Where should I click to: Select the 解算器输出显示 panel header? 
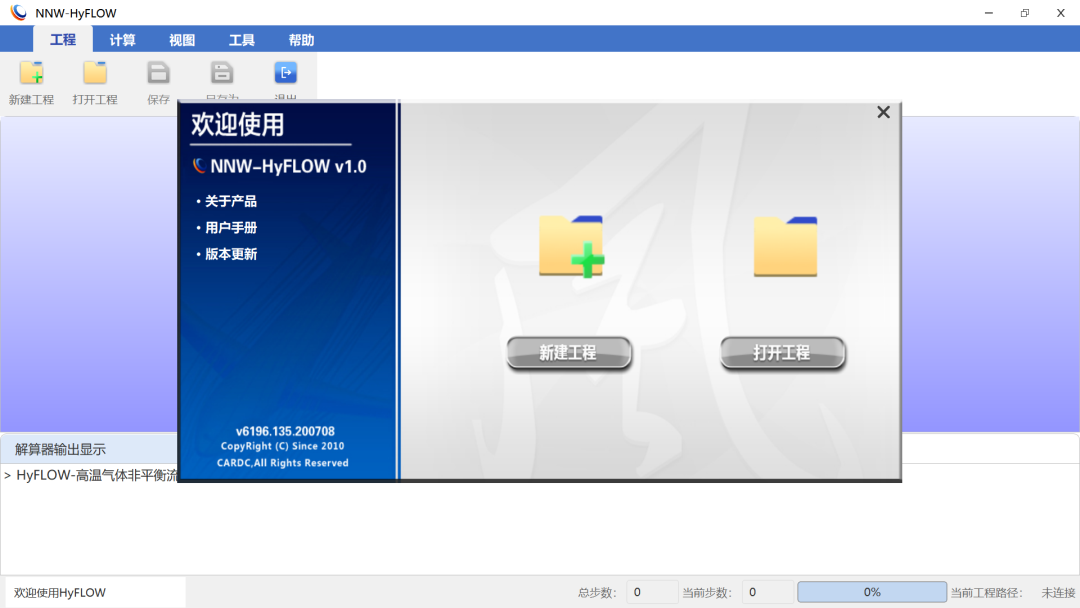click(61, 450)
